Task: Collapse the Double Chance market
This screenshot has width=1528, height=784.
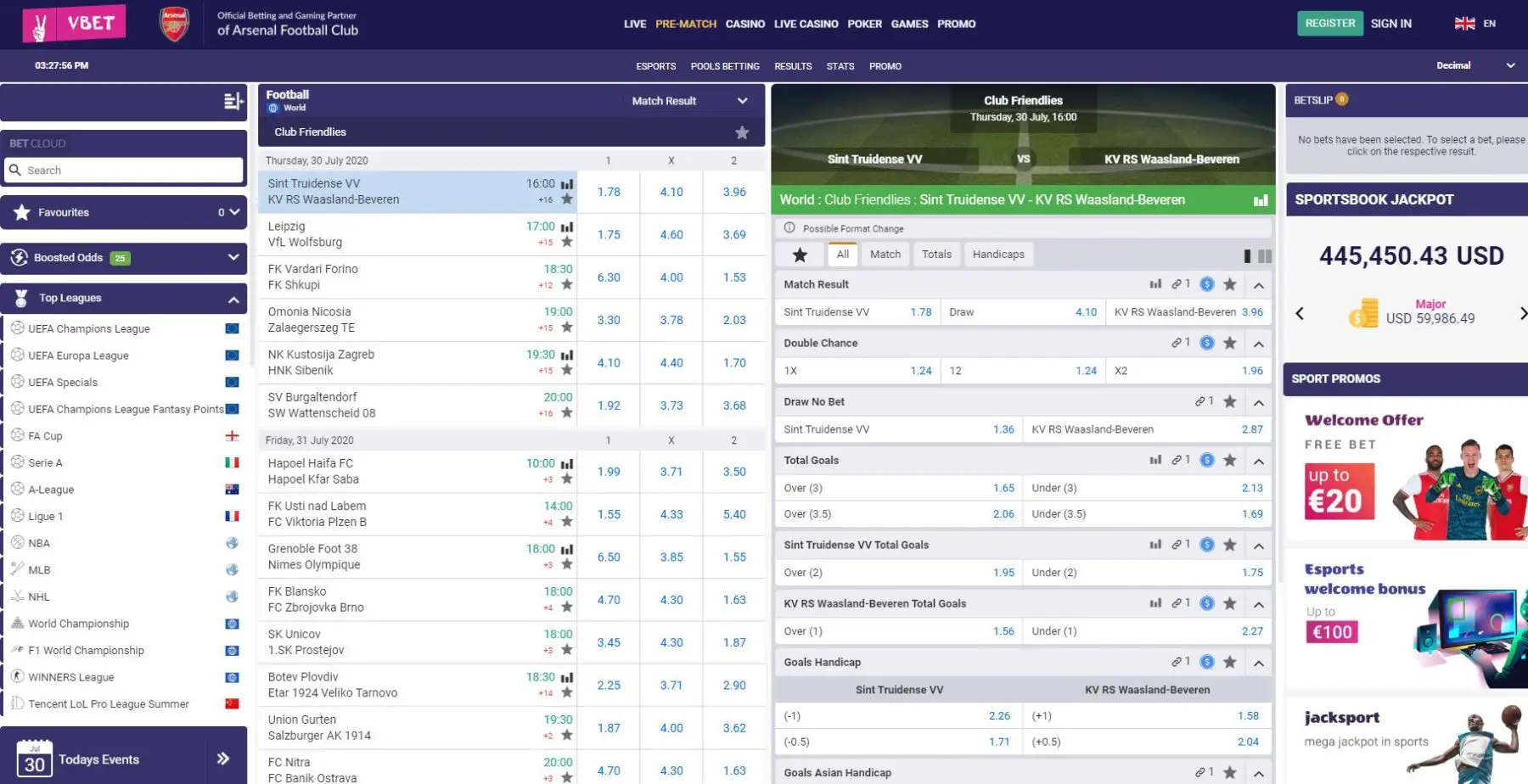Action: [1259, 344]
